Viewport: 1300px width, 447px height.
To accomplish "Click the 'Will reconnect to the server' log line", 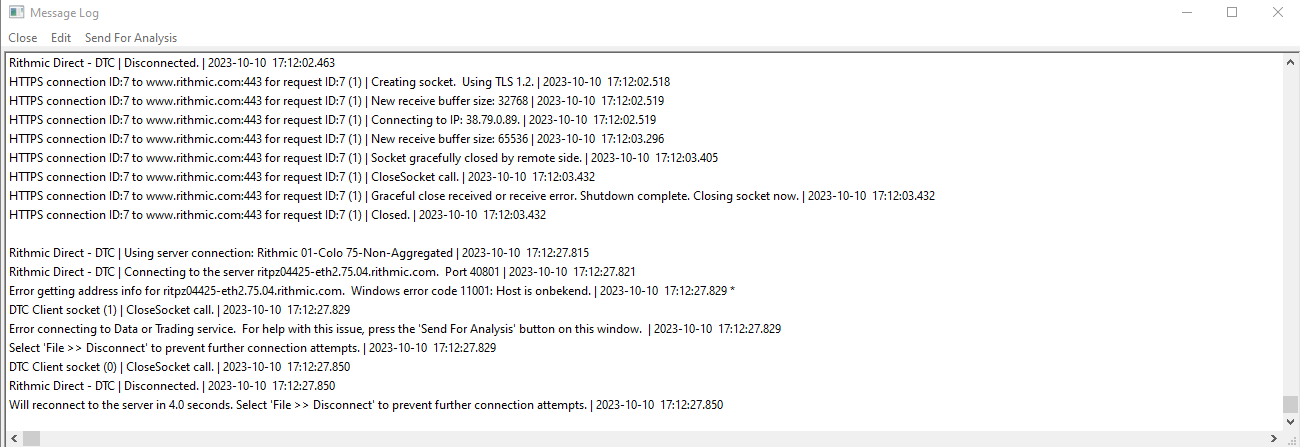I will tap(366, 405).
